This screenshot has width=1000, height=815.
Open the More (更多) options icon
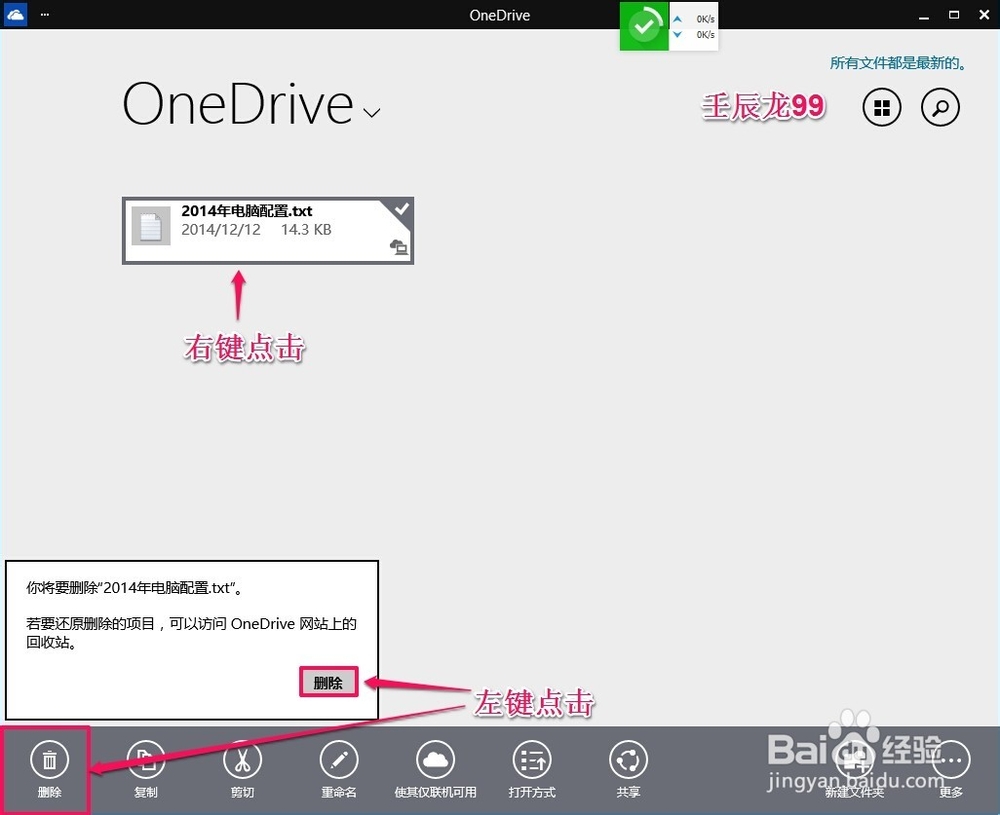[x=951, y=760]
